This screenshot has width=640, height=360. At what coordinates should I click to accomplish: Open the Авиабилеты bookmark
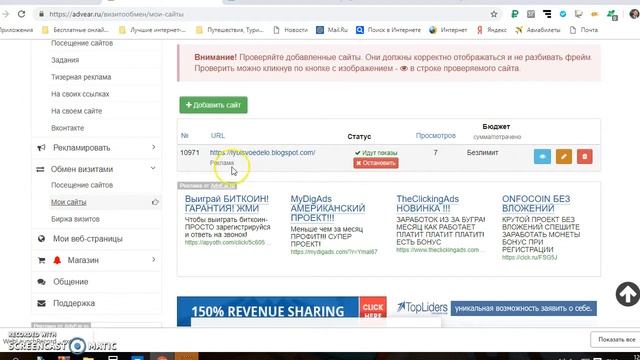(538, 30)
